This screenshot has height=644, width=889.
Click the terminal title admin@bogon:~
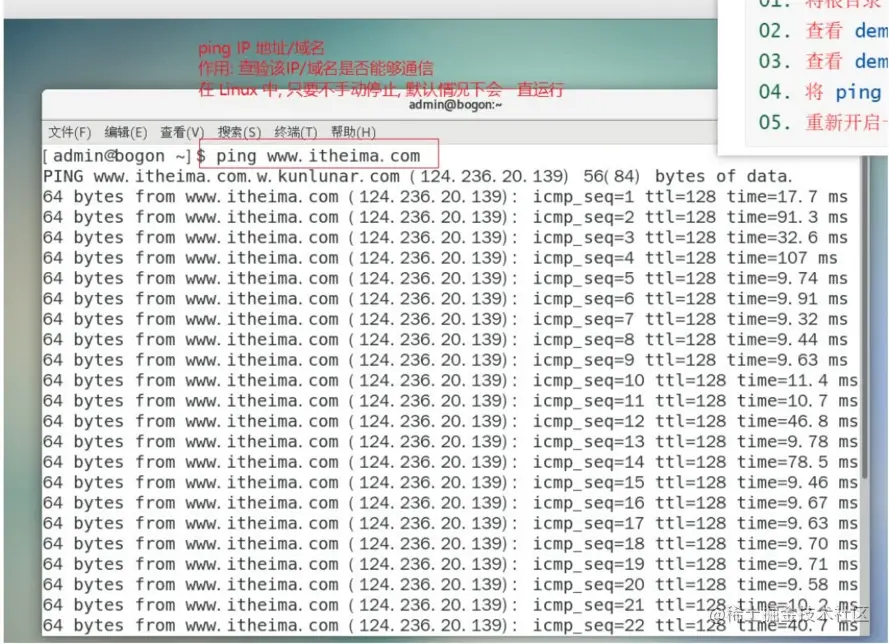pos(455,104)
